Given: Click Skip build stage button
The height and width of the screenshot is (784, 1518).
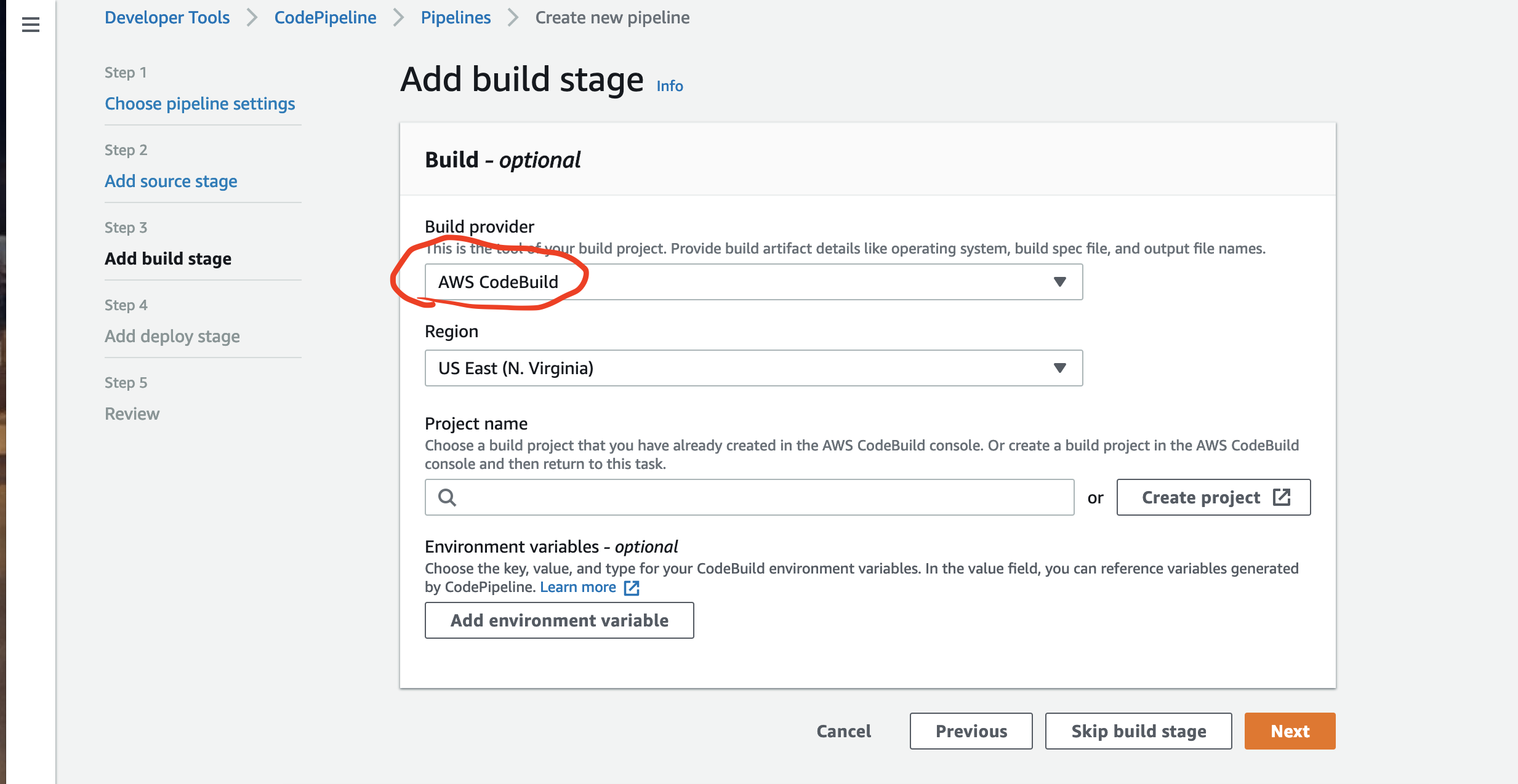Looking at the screenshot, I should pos(1138,731).
